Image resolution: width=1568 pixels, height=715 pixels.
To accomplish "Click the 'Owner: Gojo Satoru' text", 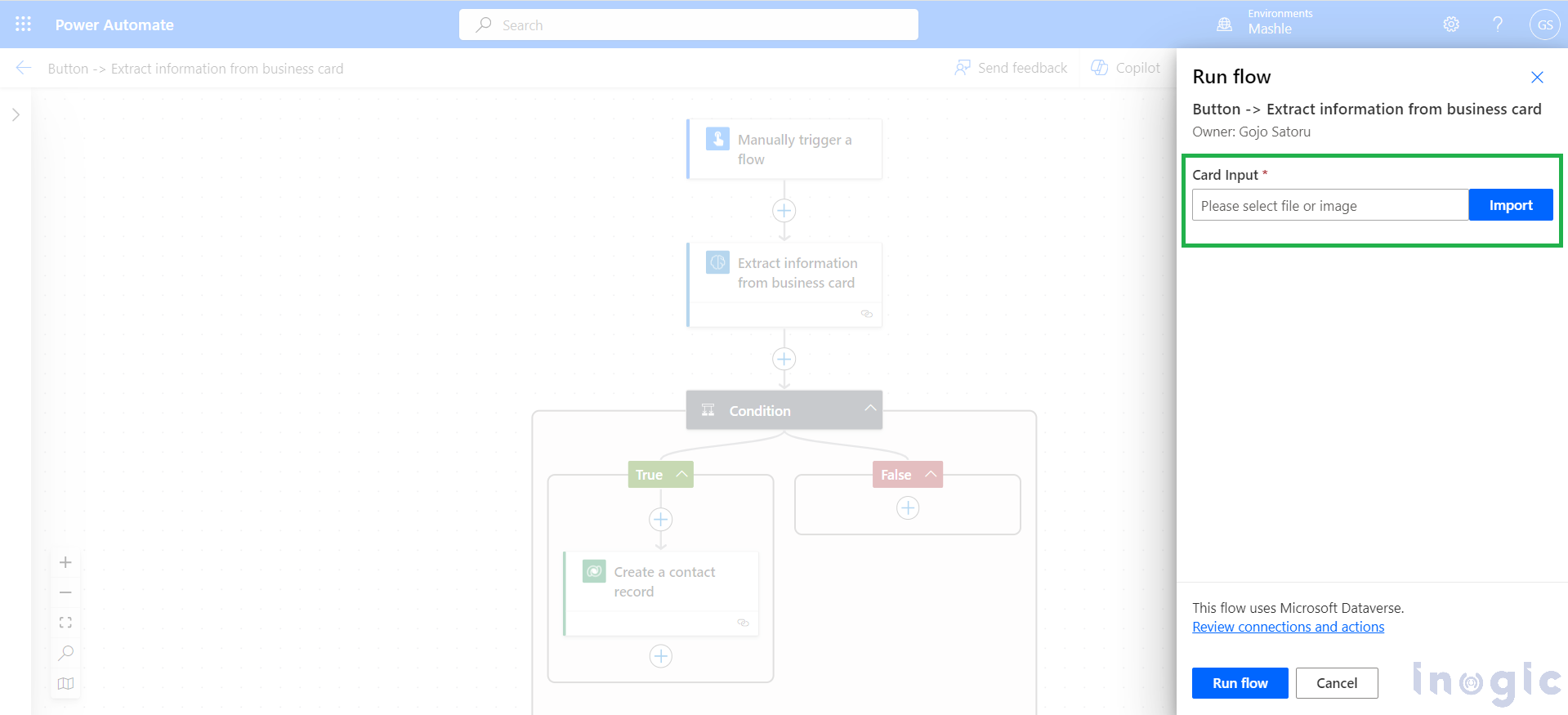I will [1251, 132].
